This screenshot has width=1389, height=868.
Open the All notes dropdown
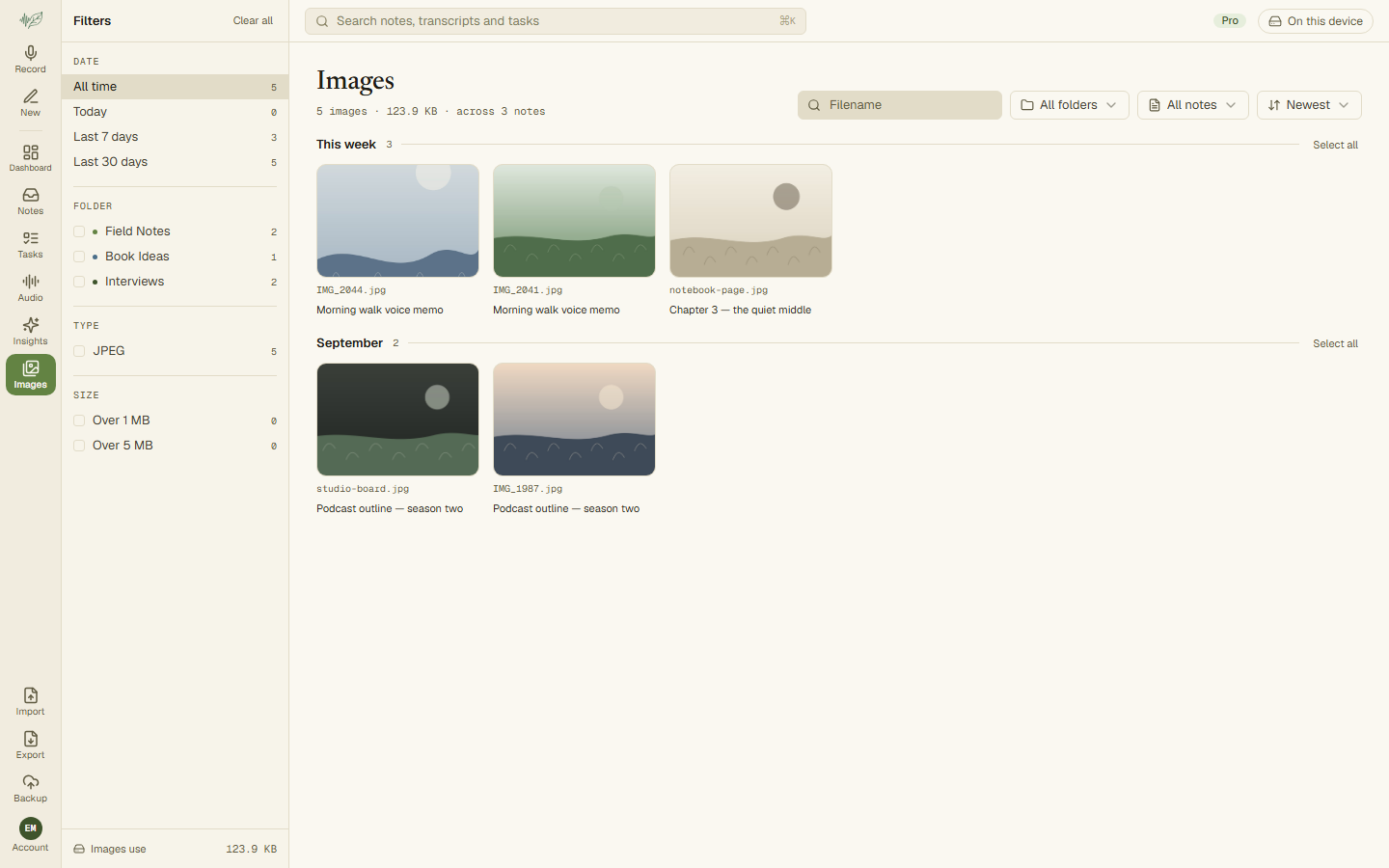click(x=1192, y=105)
